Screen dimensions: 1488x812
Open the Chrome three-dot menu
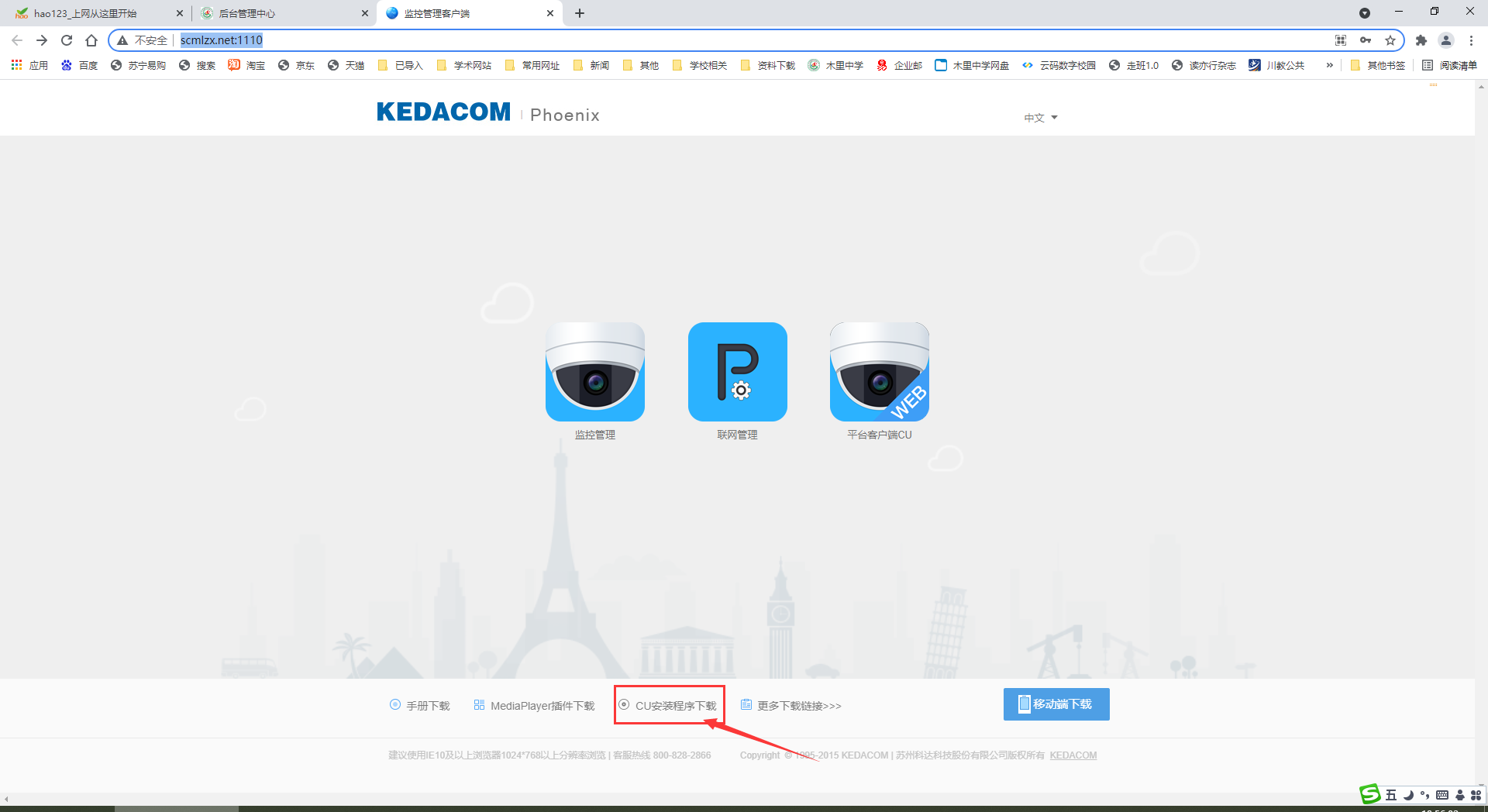coord(1471,40)
